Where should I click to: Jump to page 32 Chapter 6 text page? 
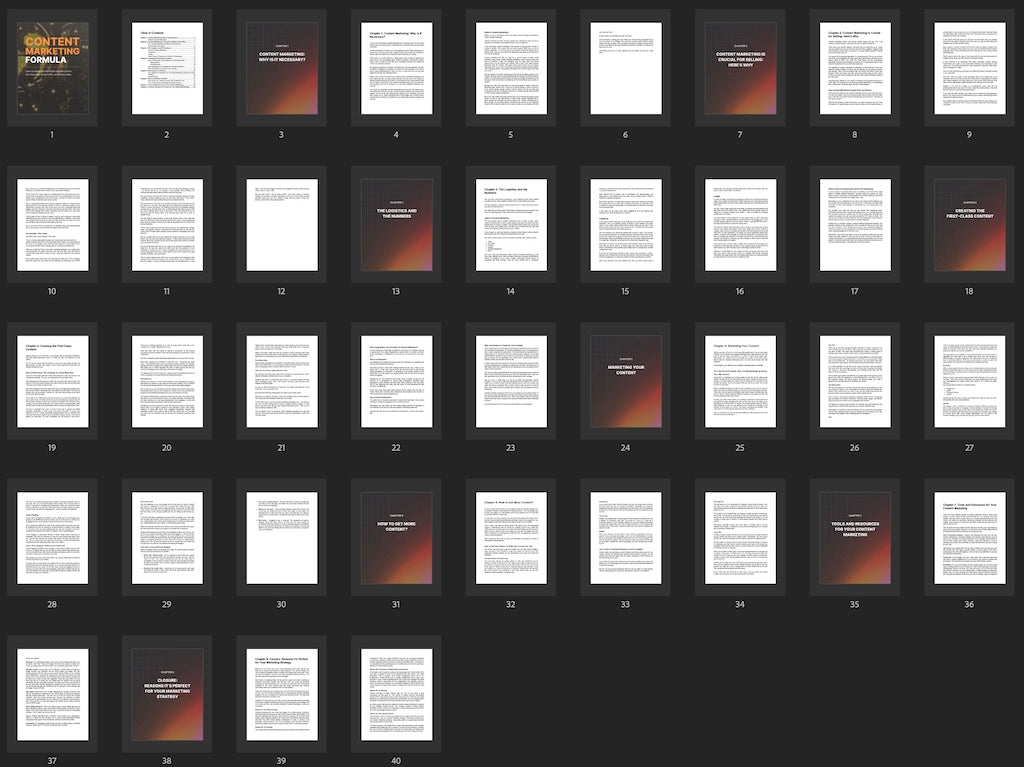[511, 538]
